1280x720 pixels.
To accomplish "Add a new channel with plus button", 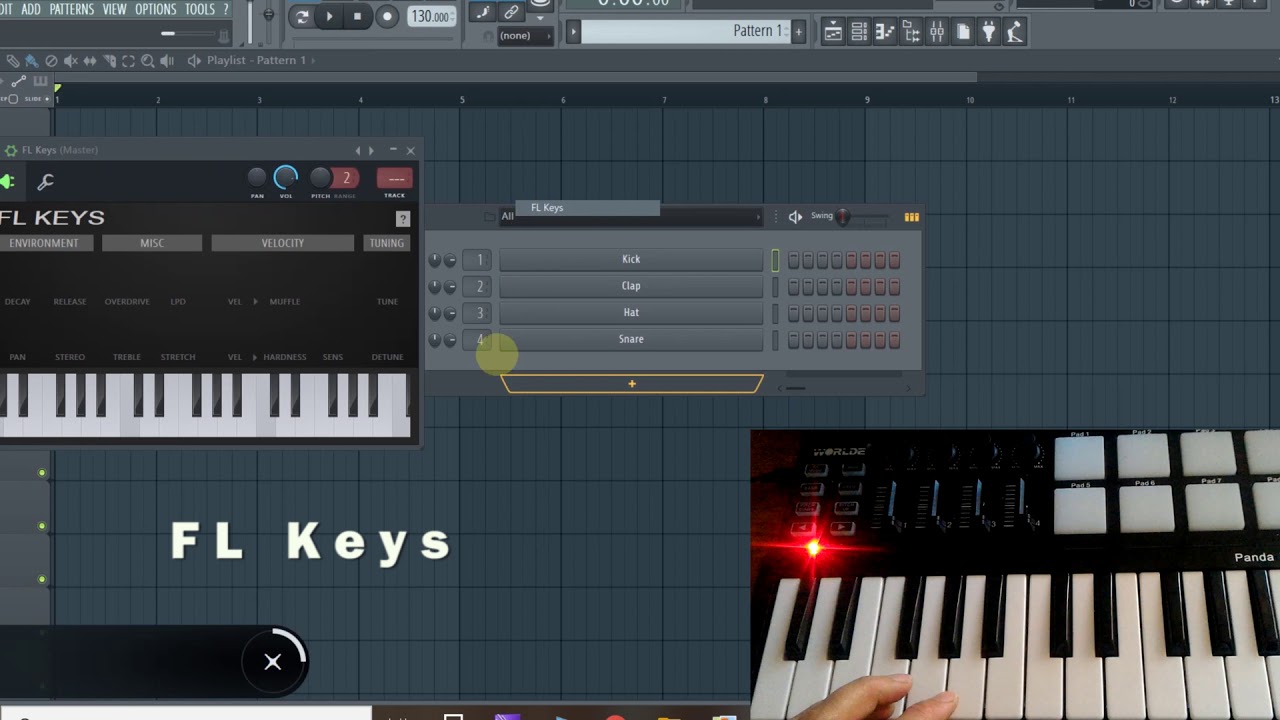I will (x=632, y=384).
